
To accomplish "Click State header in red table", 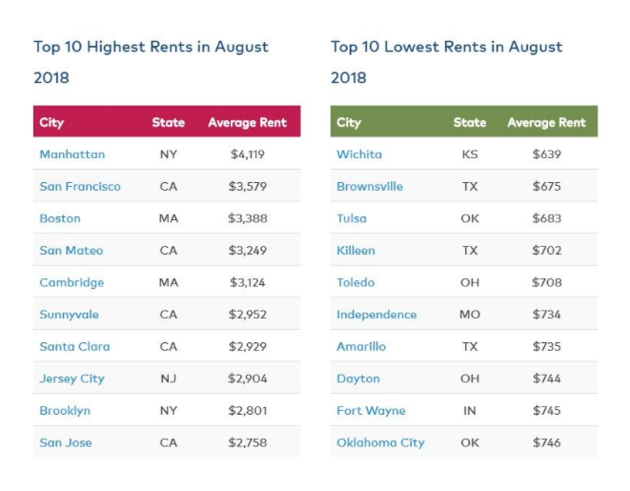I will [x=168, y=122].
